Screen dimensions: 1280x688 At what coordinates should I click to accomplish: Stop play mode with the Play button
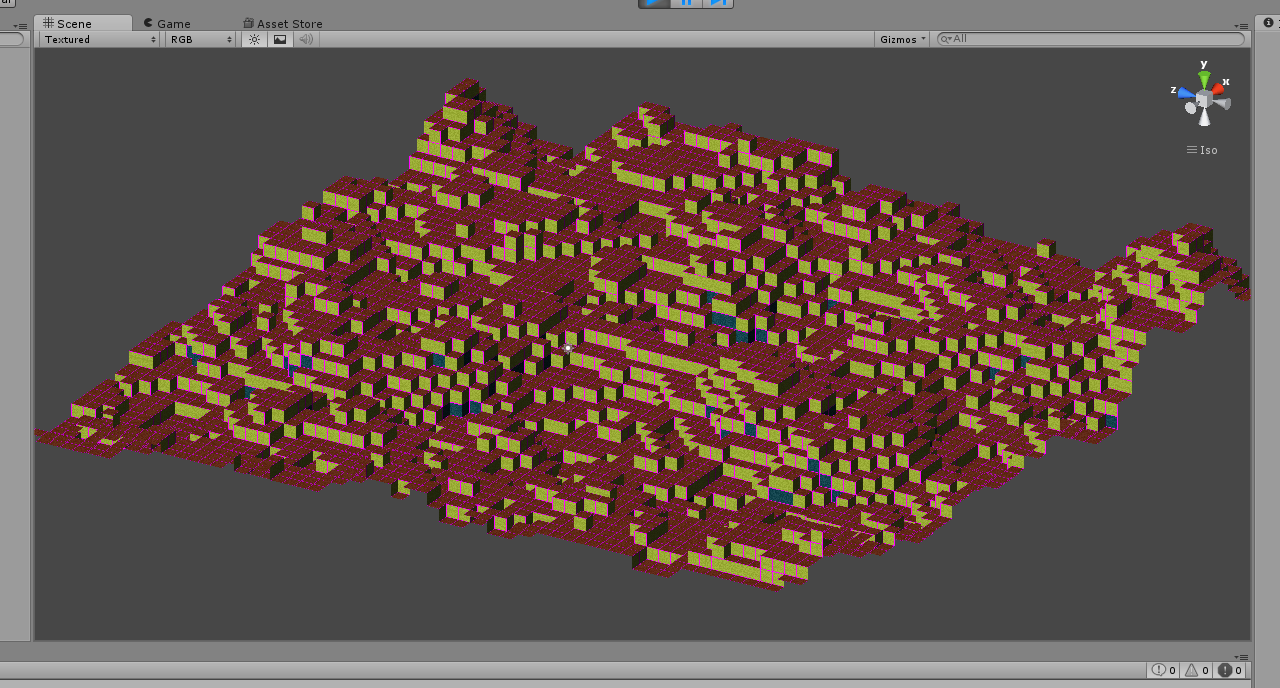pyautogui.click(x=653, y=3)
